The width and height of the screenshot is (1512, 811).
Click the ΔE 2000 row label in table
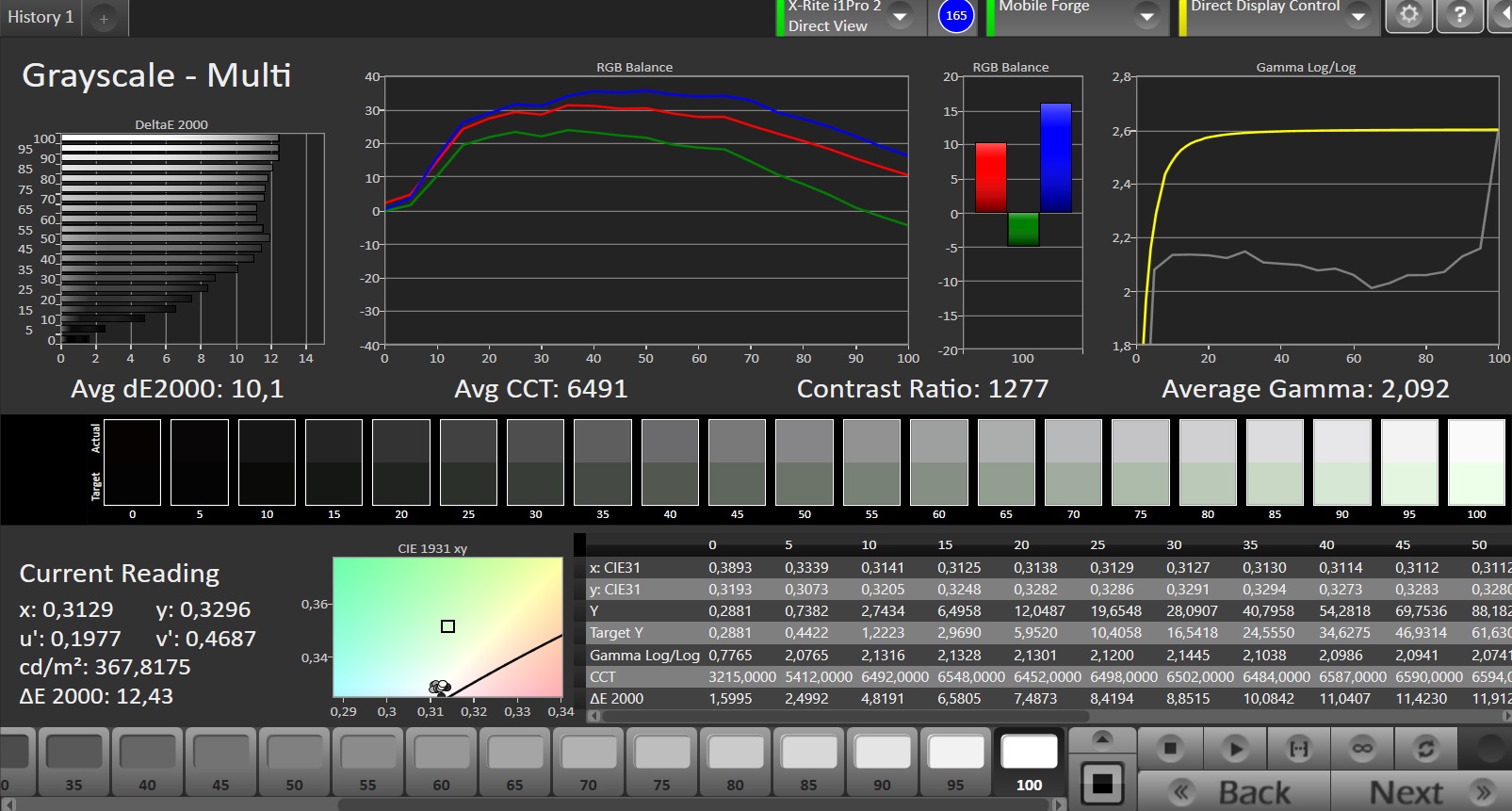[x=617, y=699]
